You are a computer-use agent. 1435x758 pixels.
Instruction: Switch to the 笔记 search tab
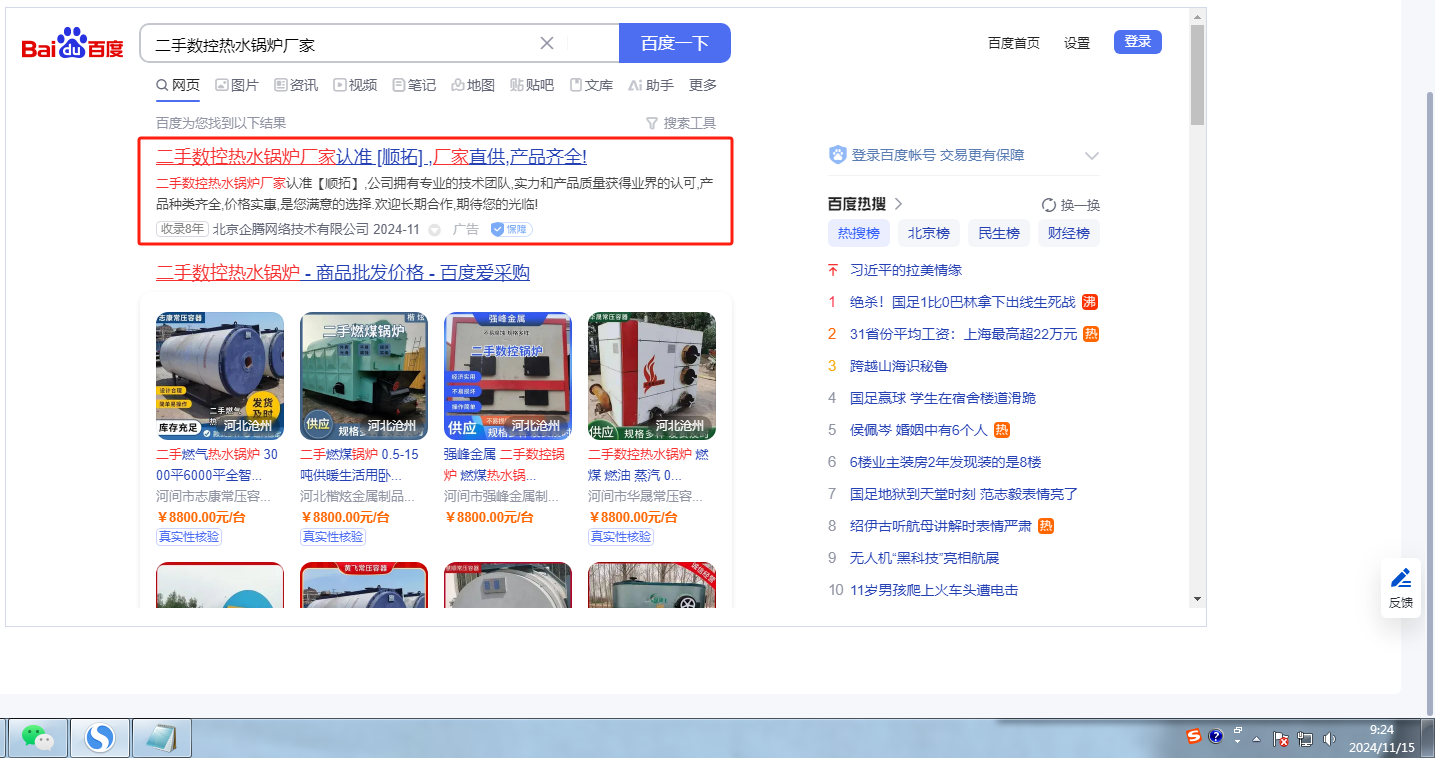coord(414,85)
